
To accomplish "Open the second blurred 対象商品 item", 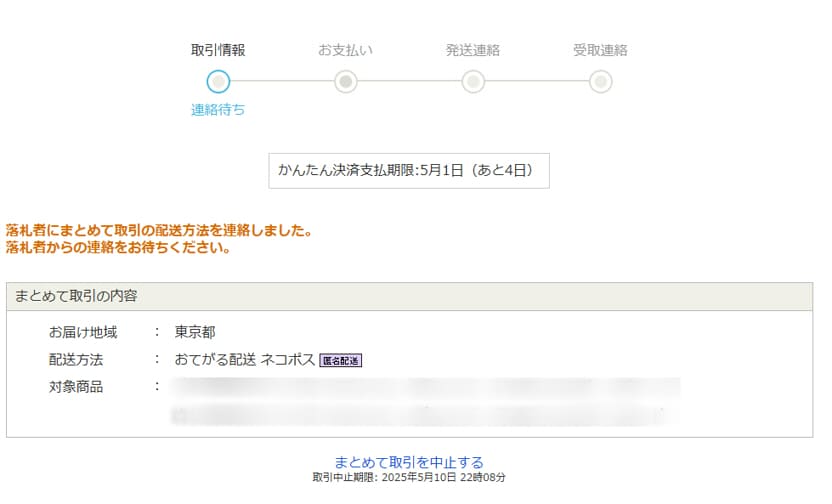I will click(x=425, y=414).
